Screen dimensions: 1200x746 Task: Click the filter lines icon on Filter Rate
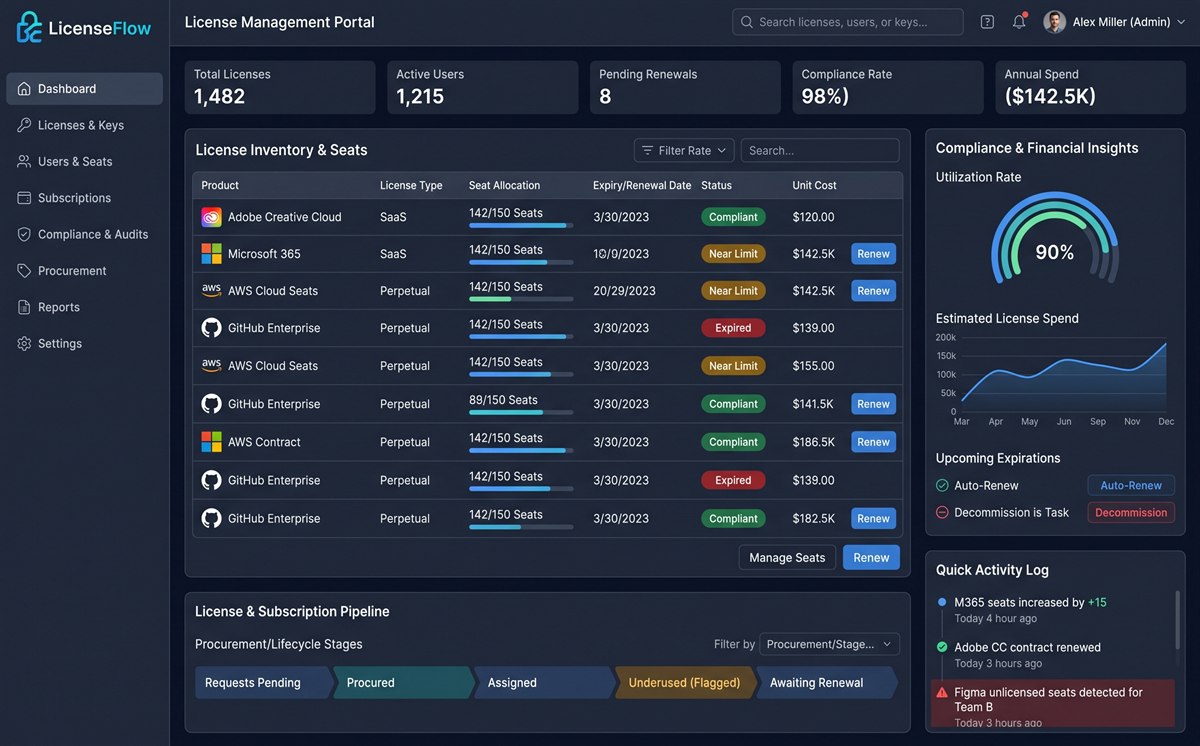point(647,150)
